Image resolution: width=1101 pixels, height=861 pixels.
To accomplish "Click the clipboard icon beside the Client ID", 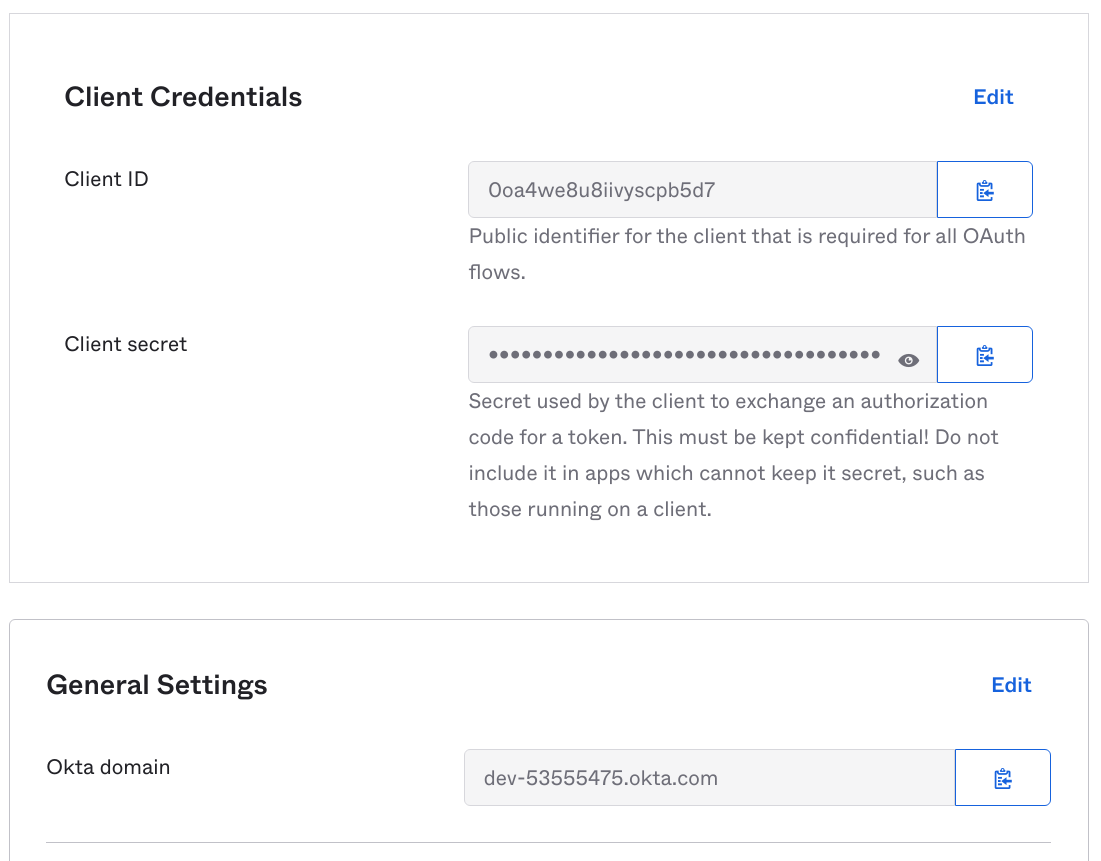I will (x=984, y=189).
